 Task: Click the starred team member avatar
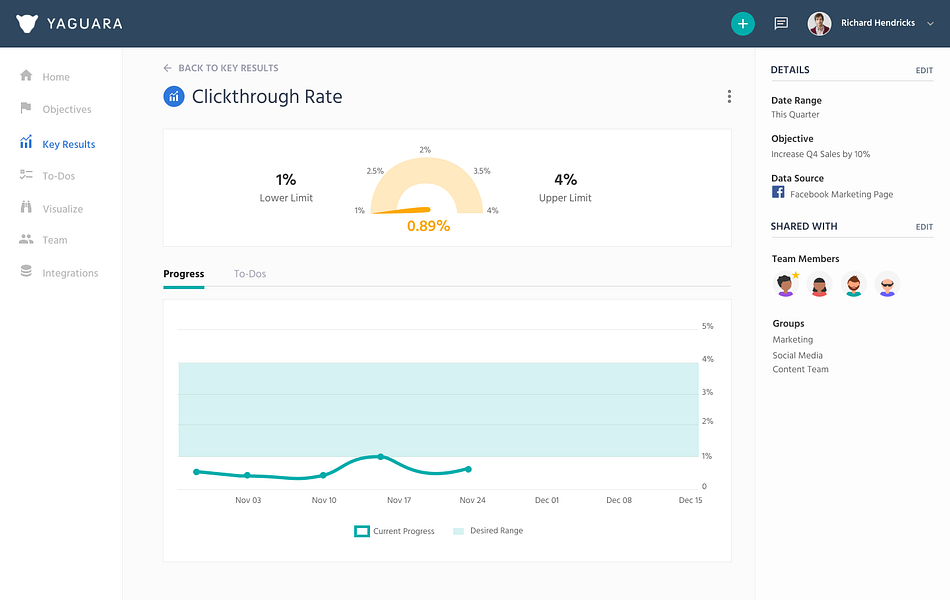(786, 284)
